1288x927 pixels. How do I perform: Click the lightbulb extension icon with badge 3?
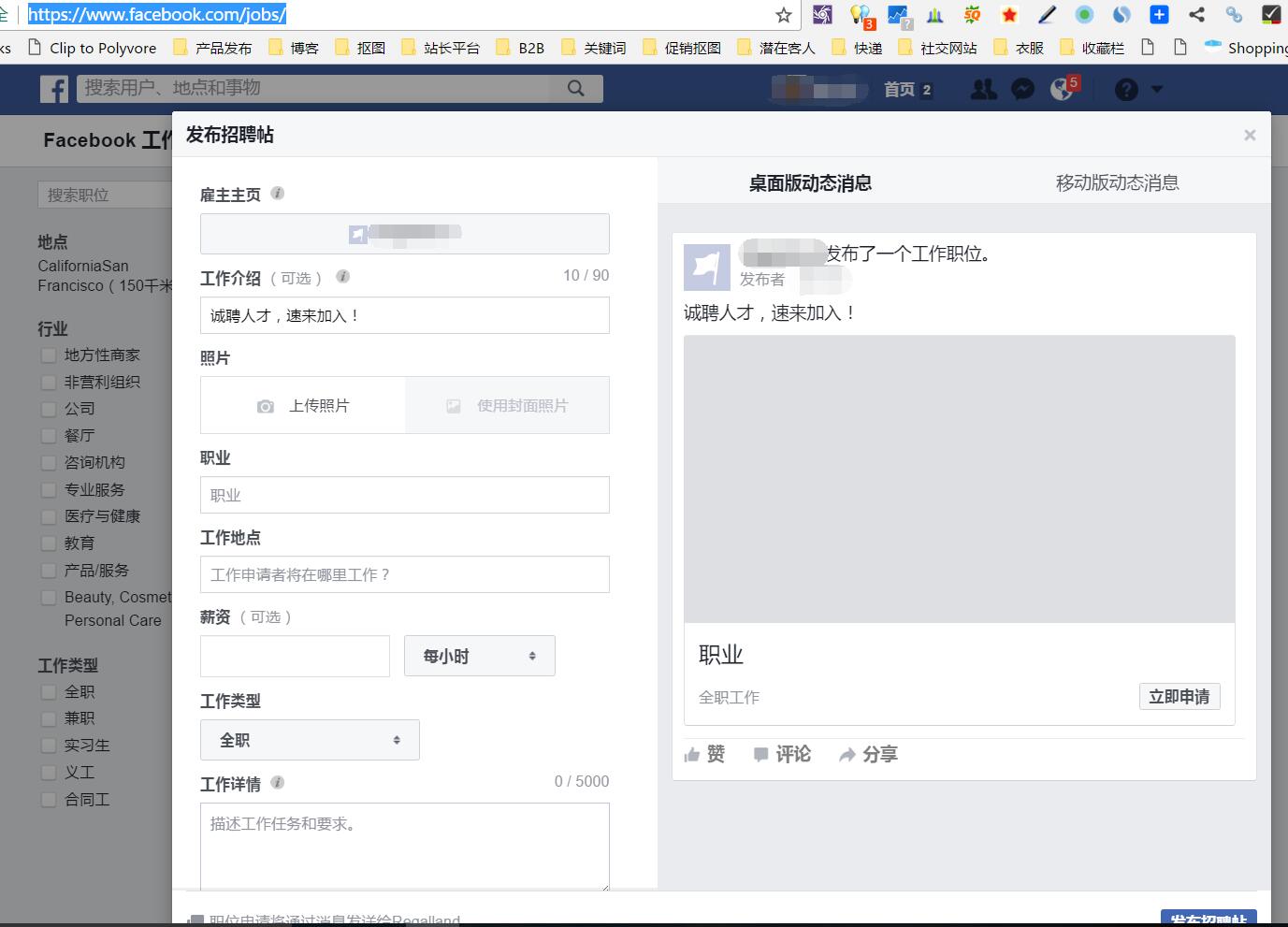861,16
